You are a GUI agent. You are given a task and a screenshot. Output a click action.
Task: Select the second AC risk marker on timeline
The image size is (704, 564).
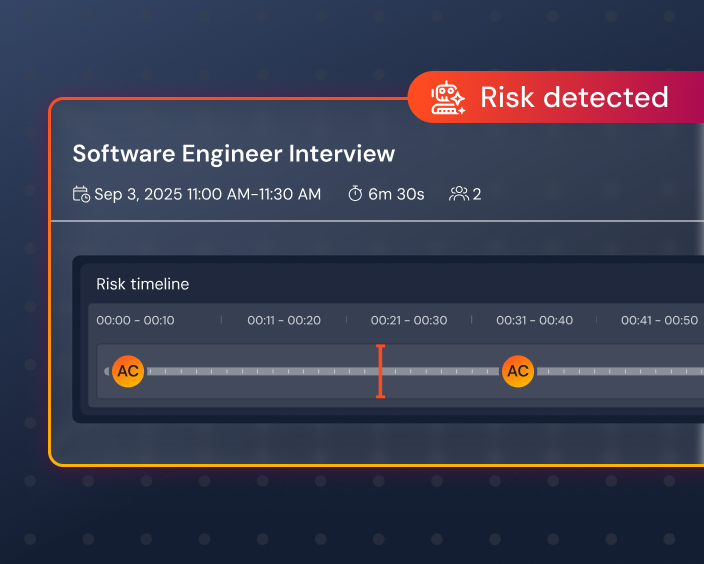point(517,371)
